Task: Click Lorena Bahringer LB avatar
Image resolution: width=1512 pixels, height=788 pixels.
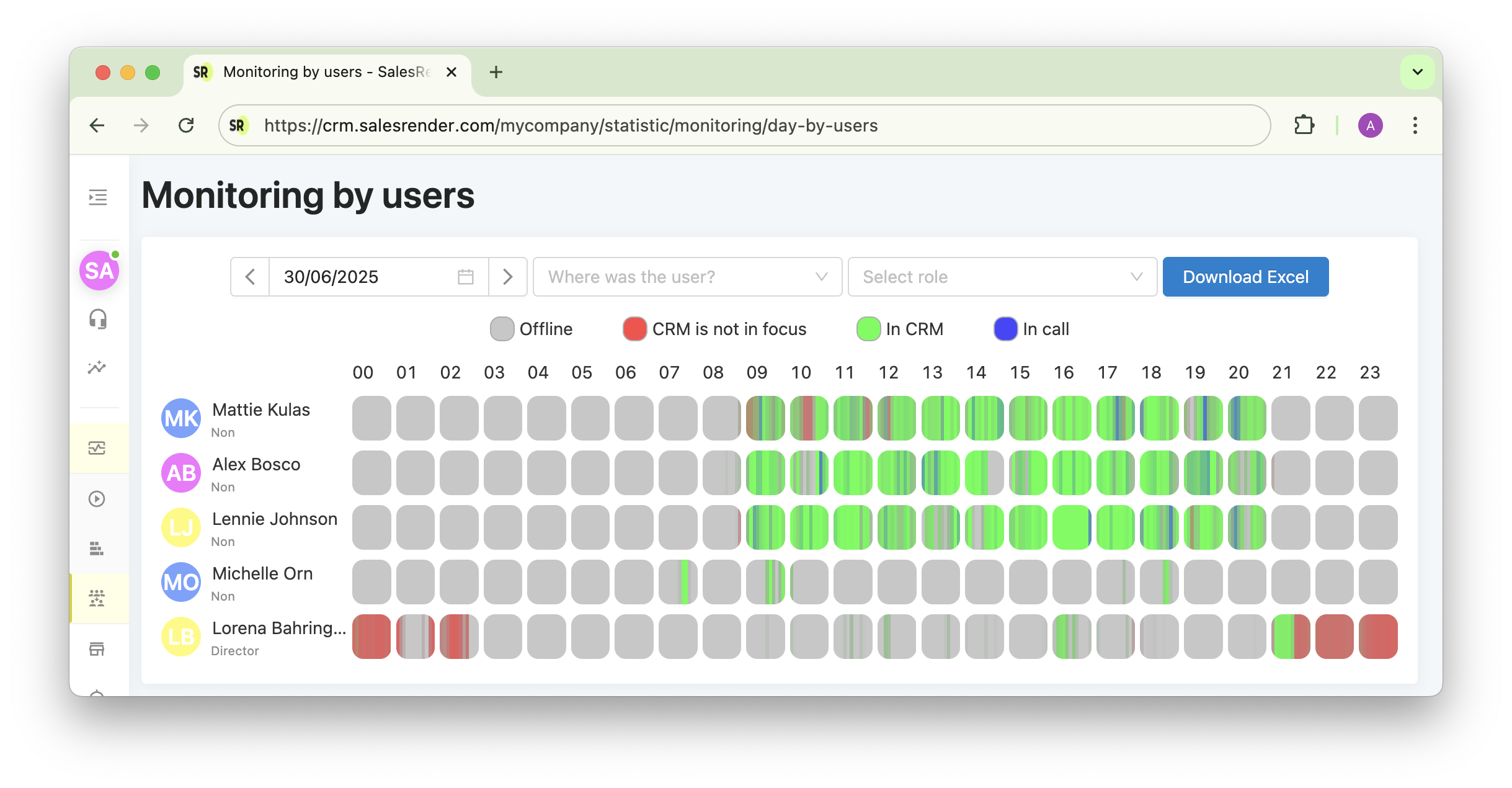Action: tap(181, 637)
